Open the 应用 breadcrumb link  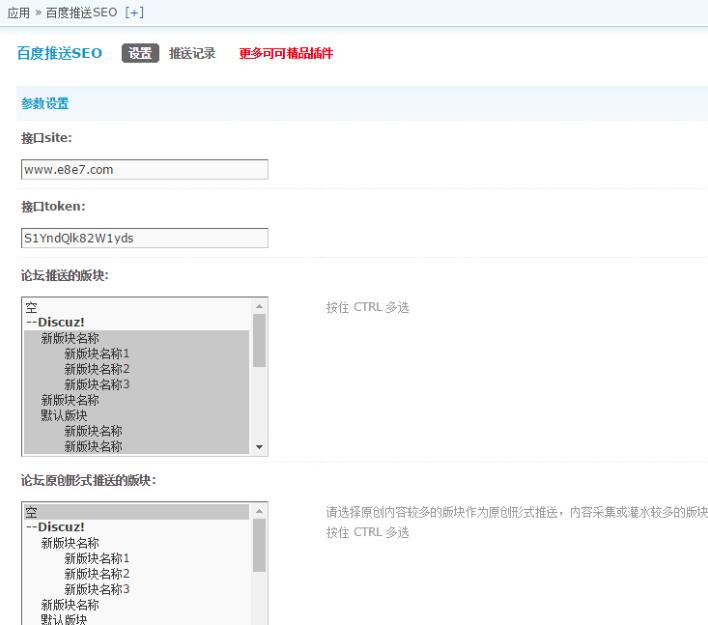click(19, 13)
